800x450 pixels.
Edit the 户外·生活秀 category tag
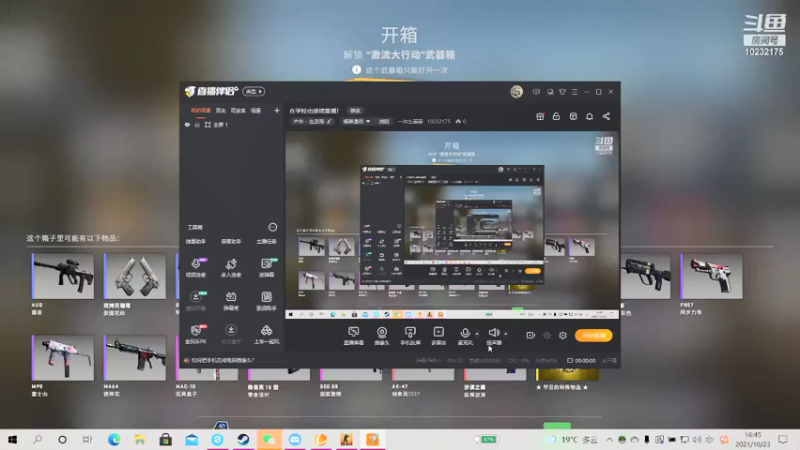point(312,121)
